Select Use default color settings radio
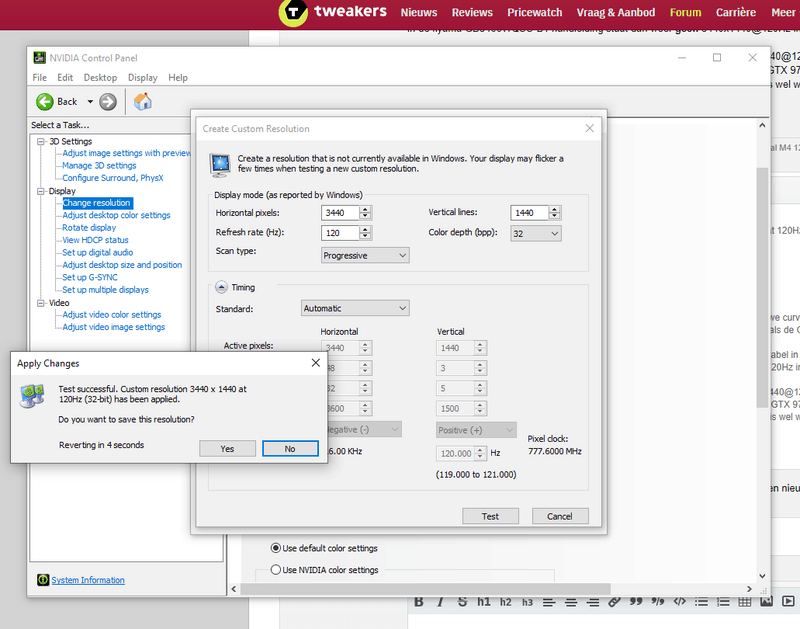 point(276,548)
